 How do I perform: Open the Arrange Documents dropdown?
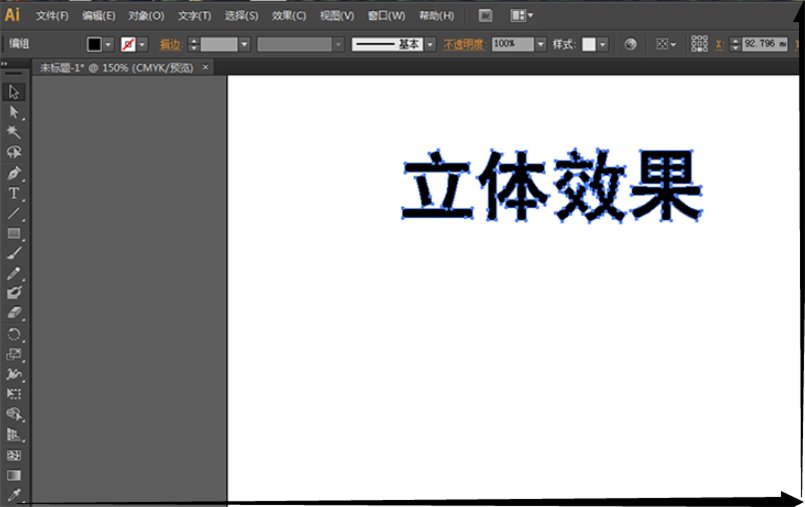[x=522, y=16]
